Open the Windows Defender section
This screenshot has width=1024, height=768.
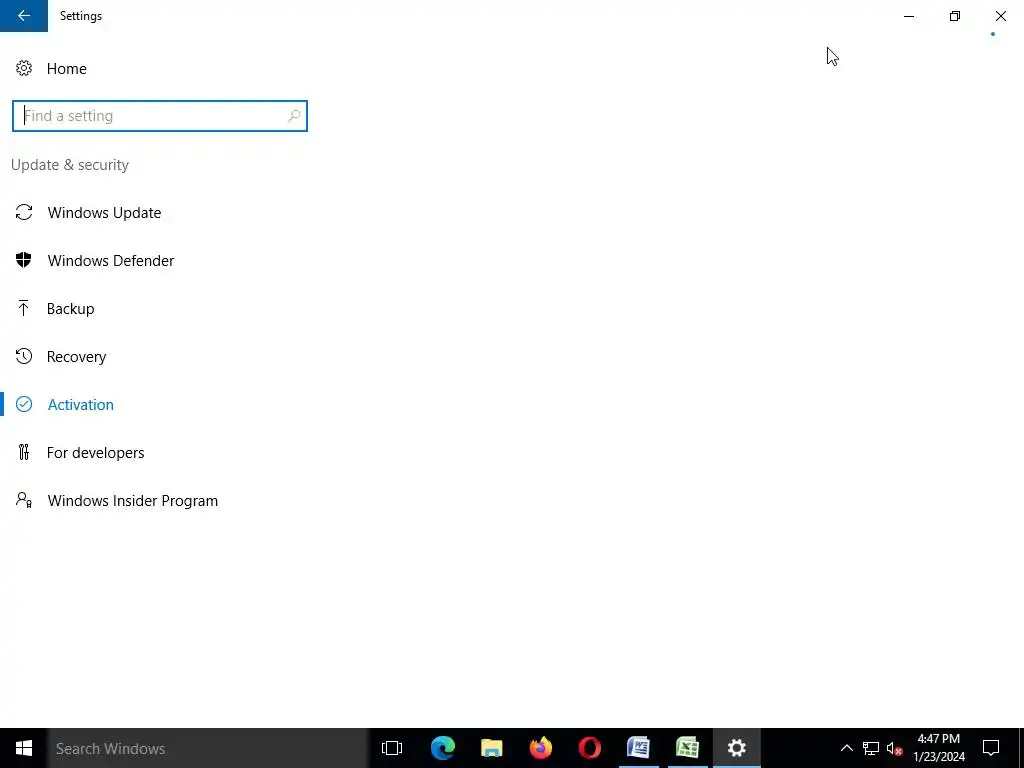pyautogui.click(x=110, y=261)
